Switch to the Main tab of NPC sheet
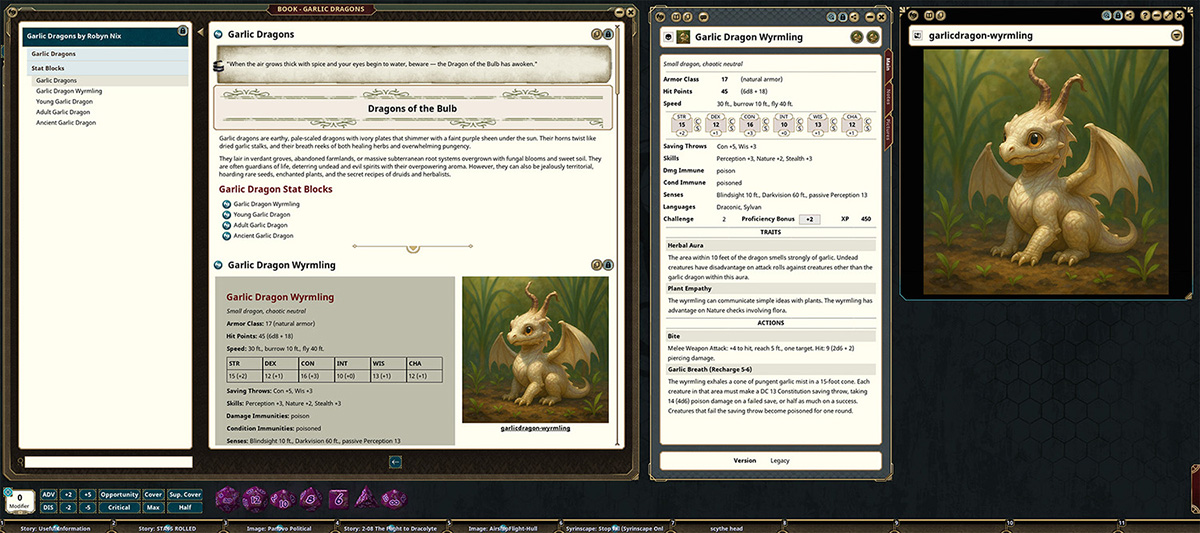This screenshot has width=1200, height=533. [889, 65]
